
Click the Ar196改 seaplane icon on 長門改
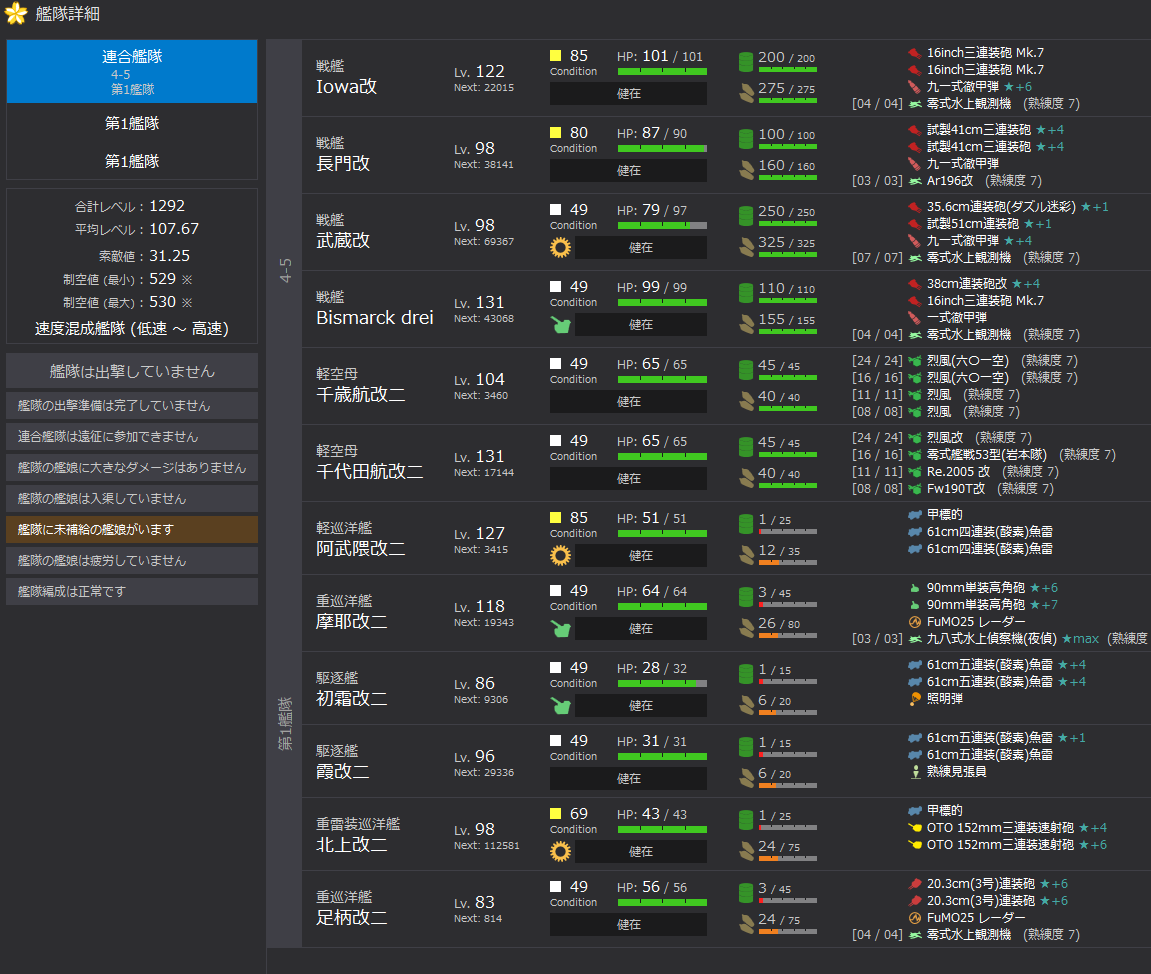(x=914, y=181)
